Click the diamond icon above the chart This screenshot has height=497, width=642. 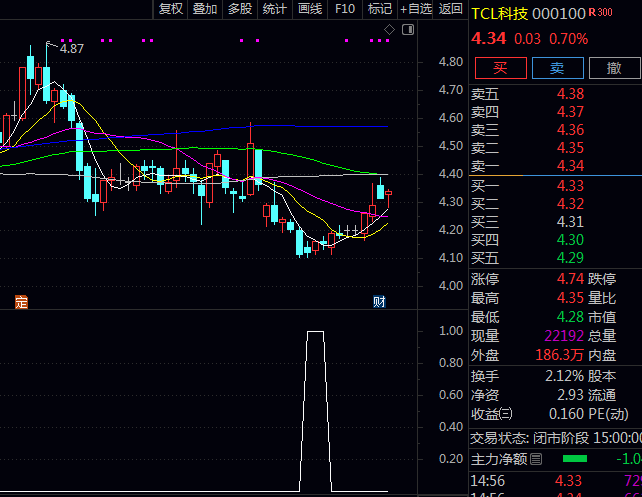pos(389,30)
